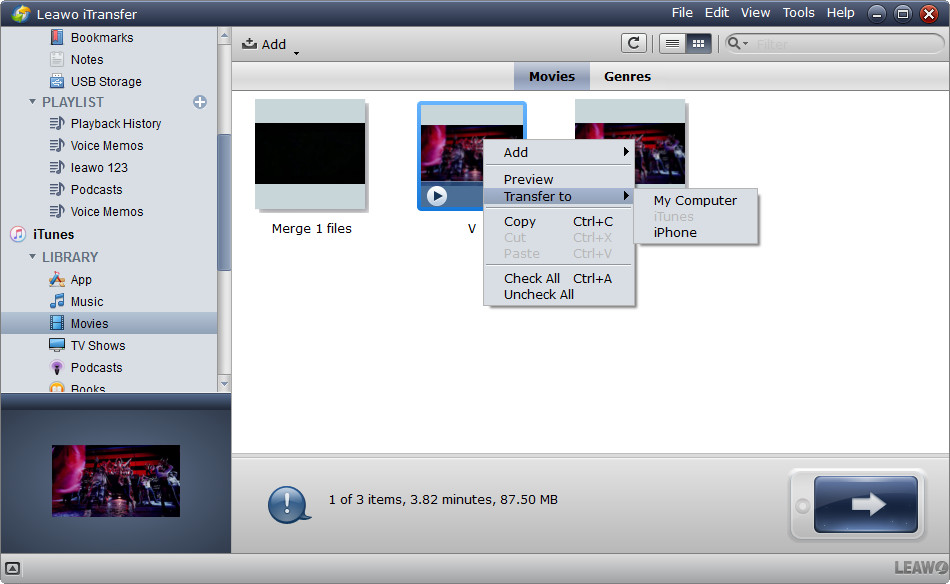Screen dimensions: 950x584
Task: Open USB Storage in the sidebar
Action: coord(105,82)
